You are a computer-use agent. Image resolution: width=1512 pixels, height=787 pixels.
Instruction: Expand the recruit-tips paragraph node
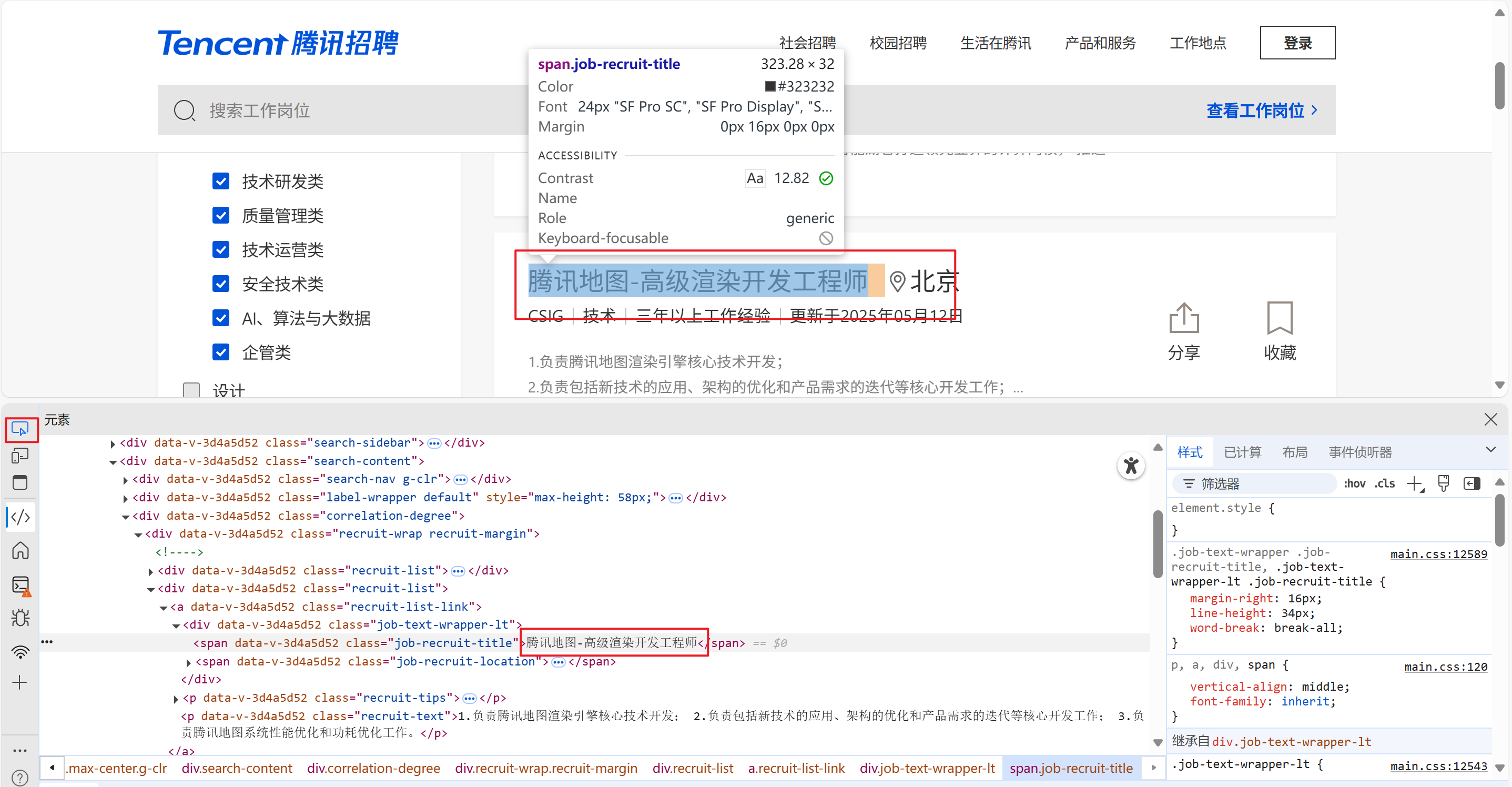tap(176, 699)
